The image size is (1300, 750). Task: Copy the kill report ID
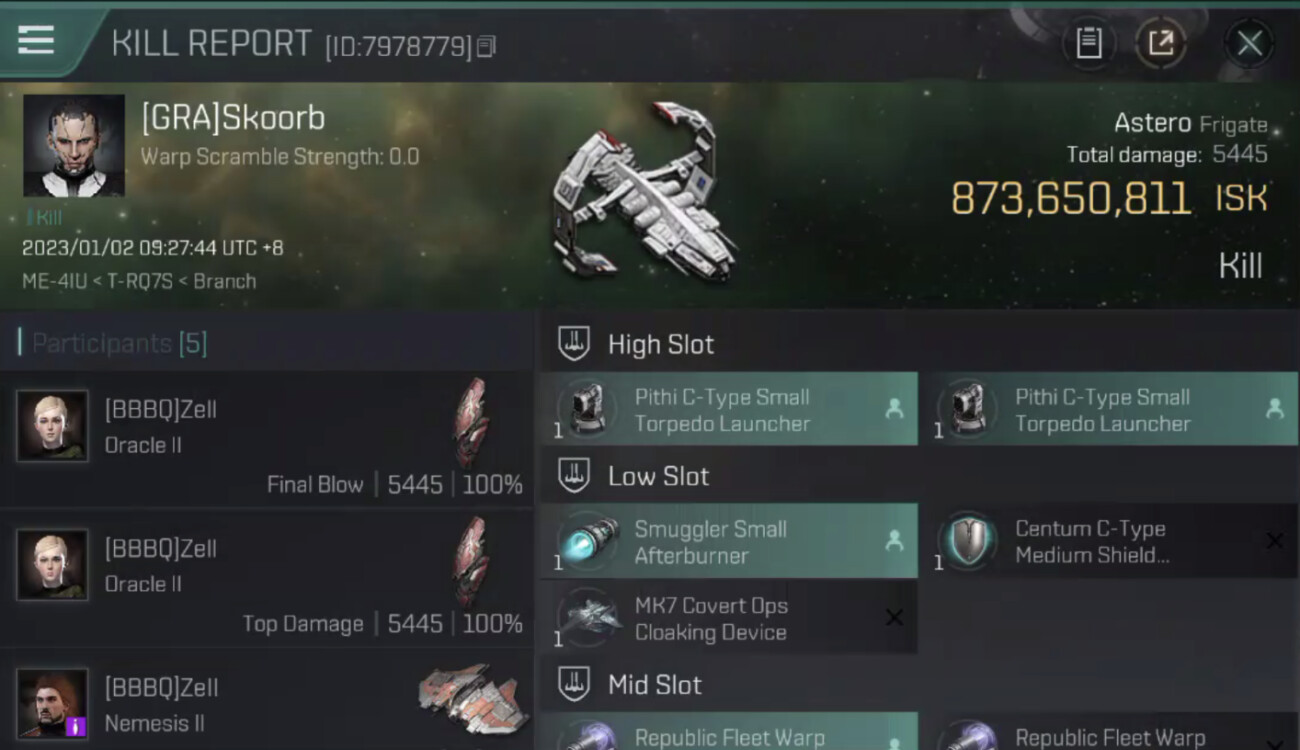486,46
